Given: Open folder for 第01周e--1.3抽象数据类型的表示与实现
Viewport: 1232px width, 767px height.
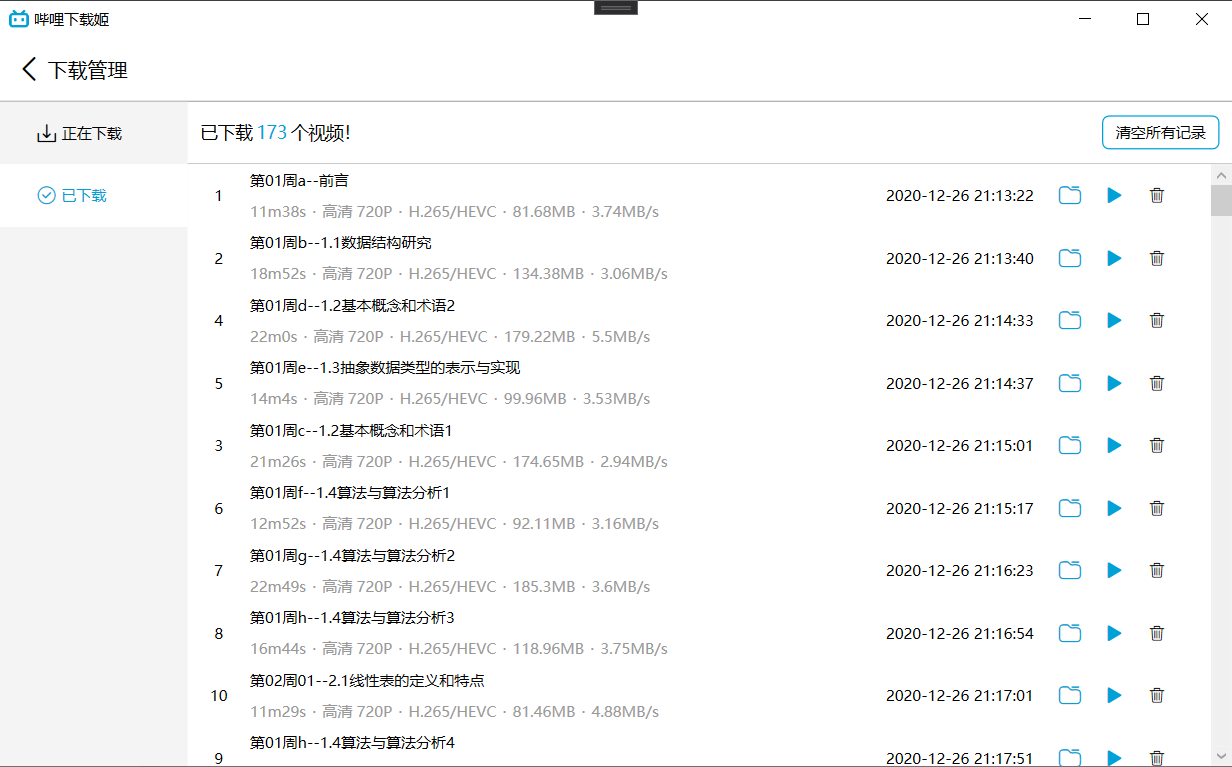Looking at the screenshot, I should point(1070,383).
